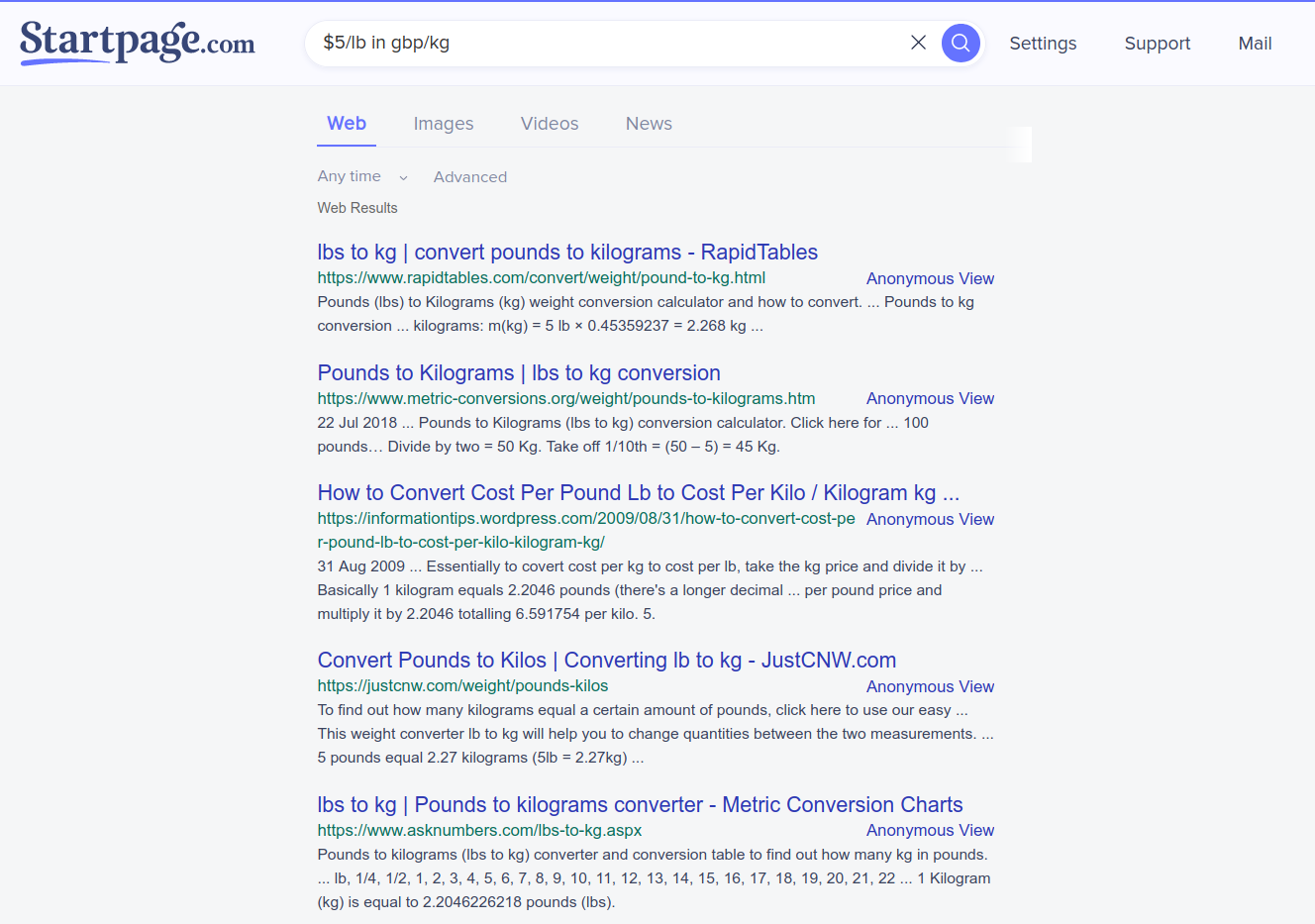This screenshot has width=1315, height=924.
Task: Click the informationtips.wordpress.com URL
Action: [x=586, y=531]
